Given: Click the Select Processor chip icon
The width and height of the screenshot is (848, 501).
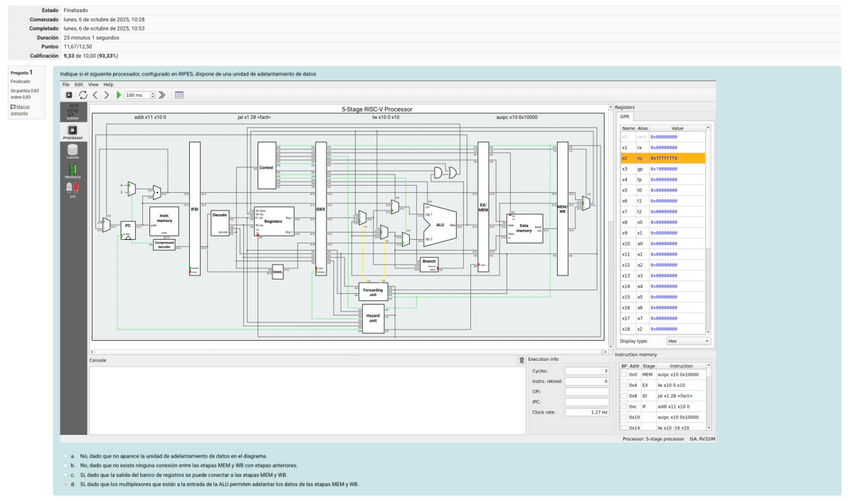Looking at the screenshot, I should (x=69, y=95).
